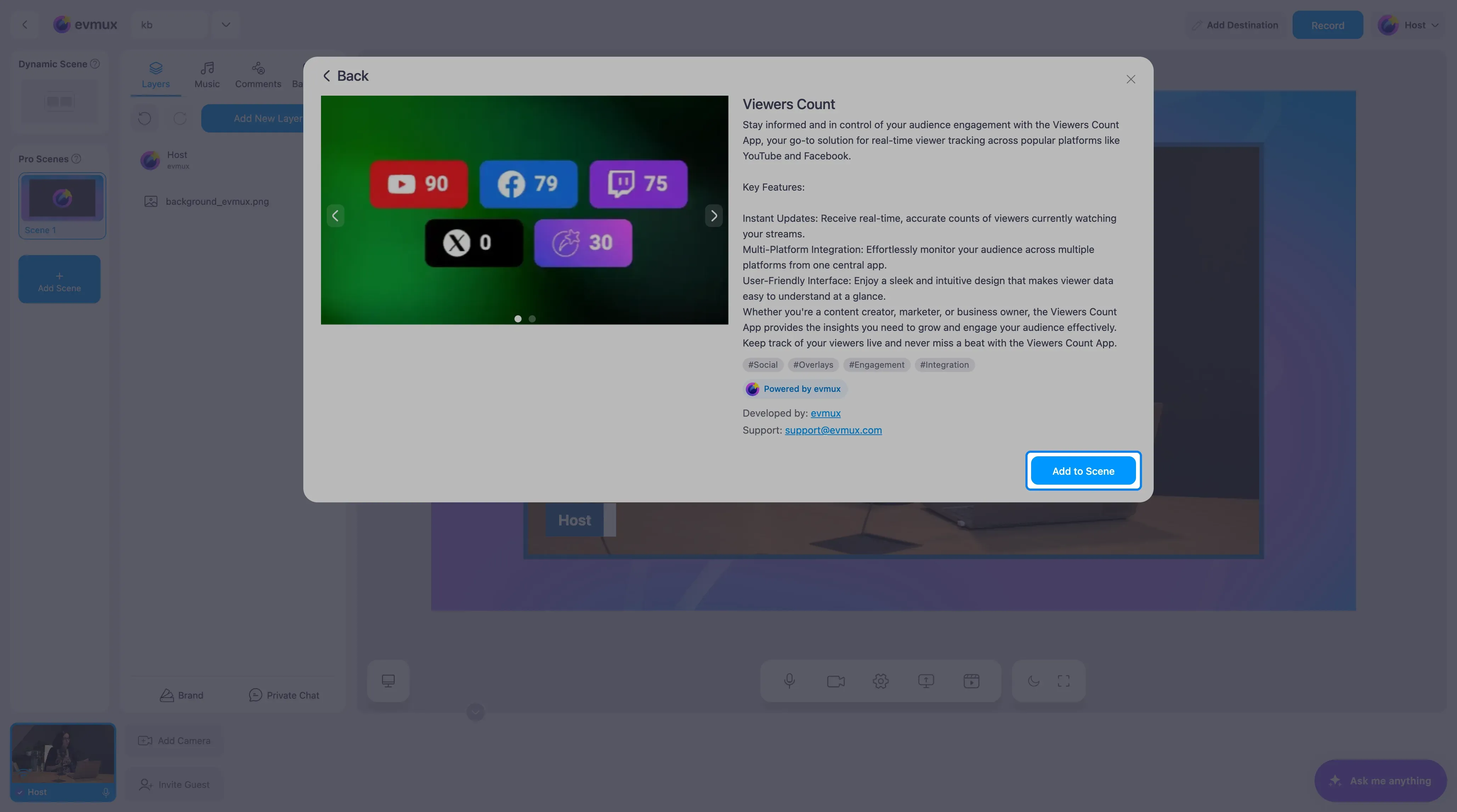The height and width of the screenshot is (812, 1457).
Task: Go back using the Back arrow
Action: (345, 76)
